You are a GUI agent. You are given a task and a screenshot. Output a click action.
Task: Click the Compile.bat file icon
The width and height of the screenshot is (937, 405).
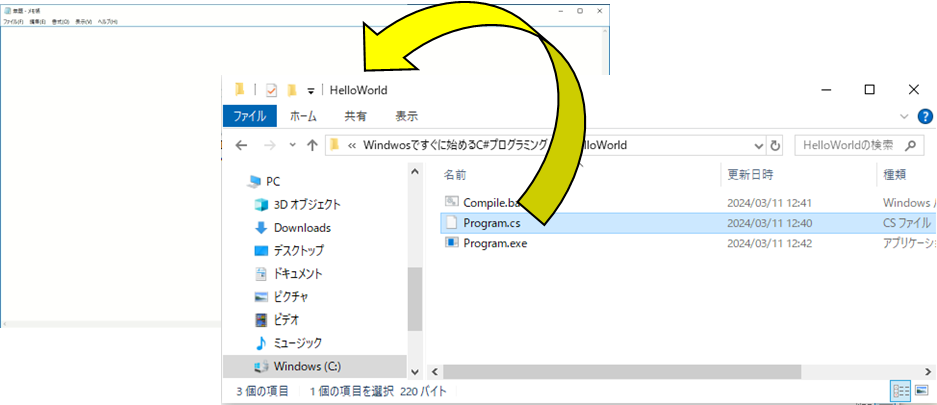point(452,202)
